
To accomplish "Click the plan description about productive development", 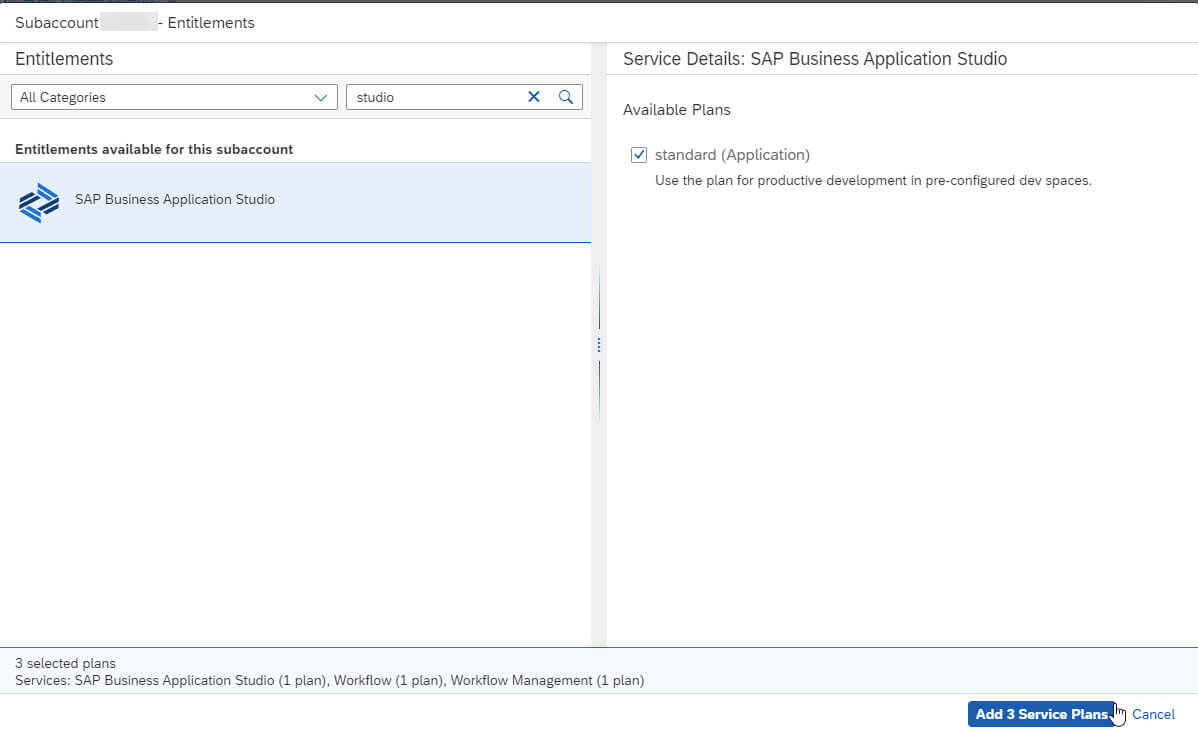I will (872, 181).
